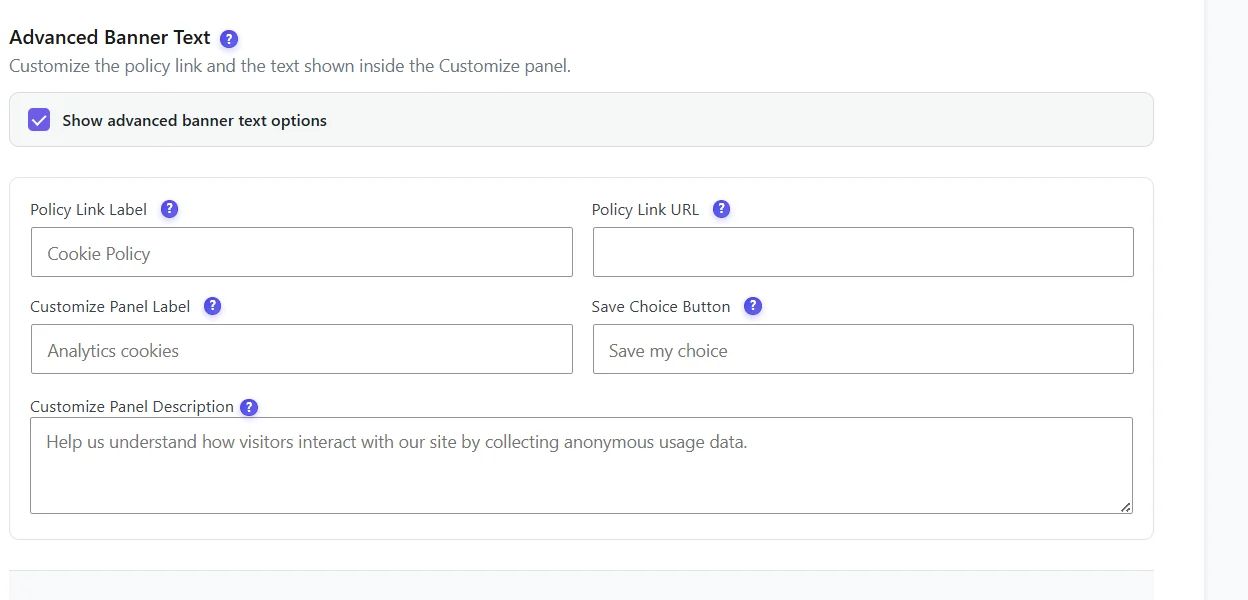Uncheck Show advanced banner text options
Image resolution: width=1248 pixels, height=600 pixels.
(39, 120)
